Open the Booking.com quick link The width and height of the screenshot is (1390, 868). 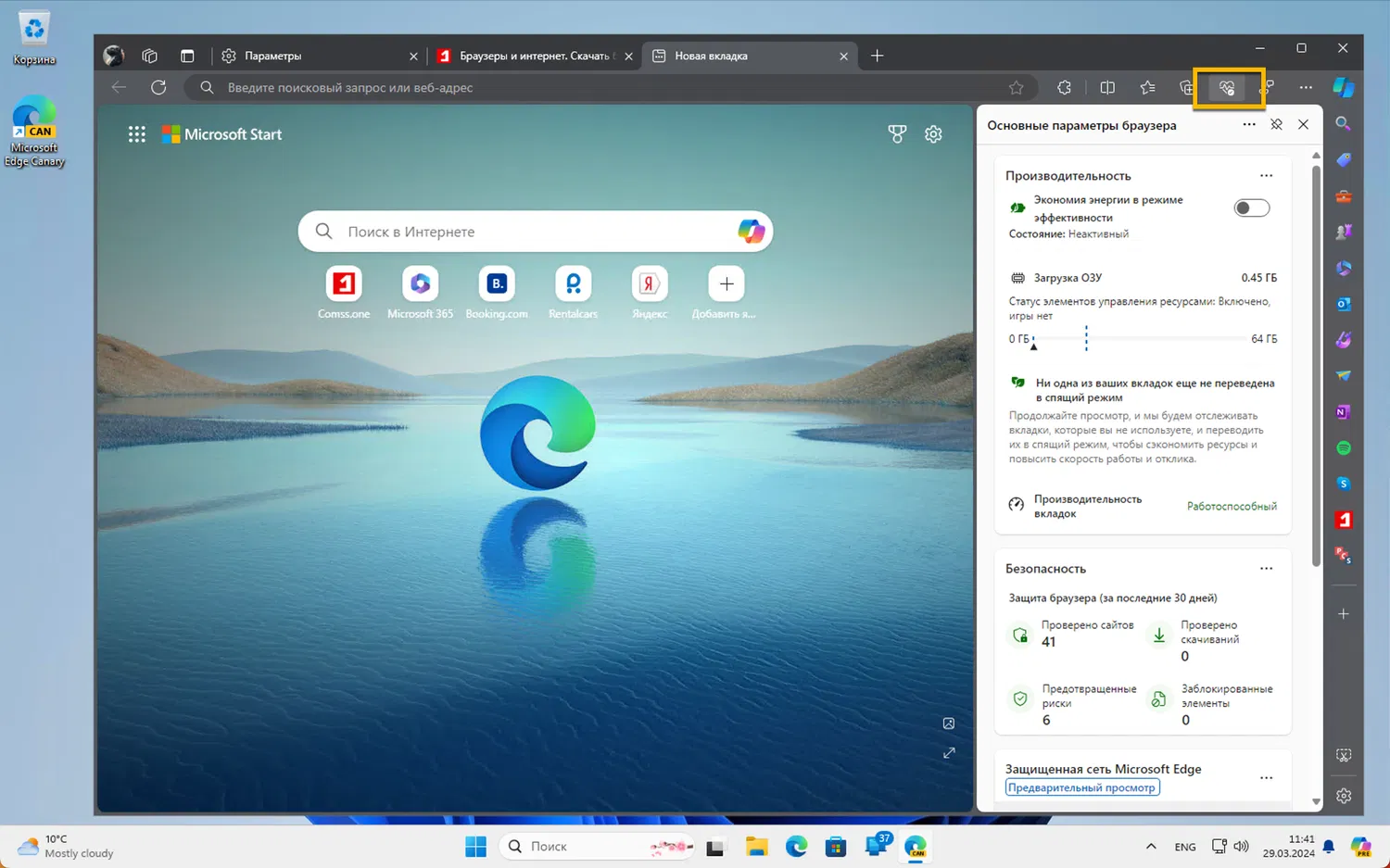[497, 293]
